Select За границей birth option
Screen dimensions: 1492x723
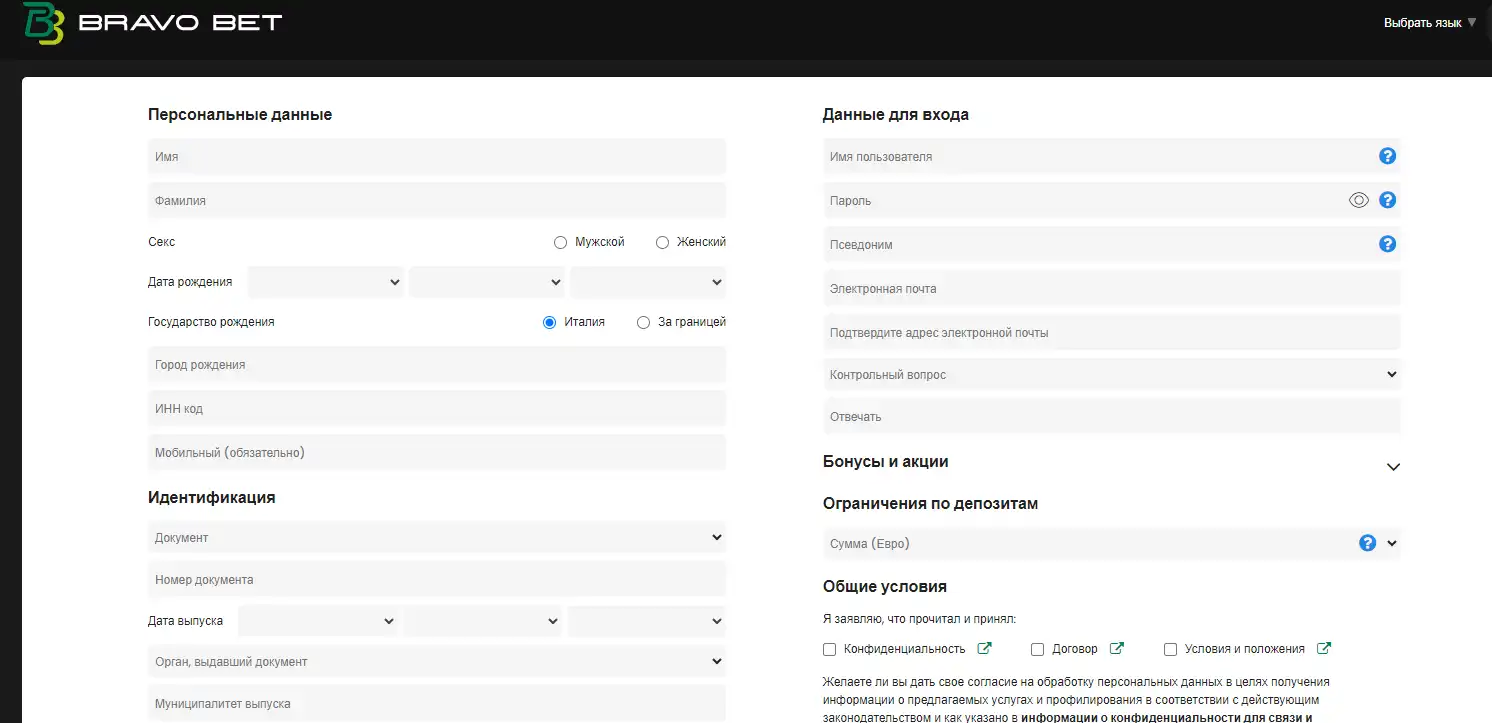[643, 322]
